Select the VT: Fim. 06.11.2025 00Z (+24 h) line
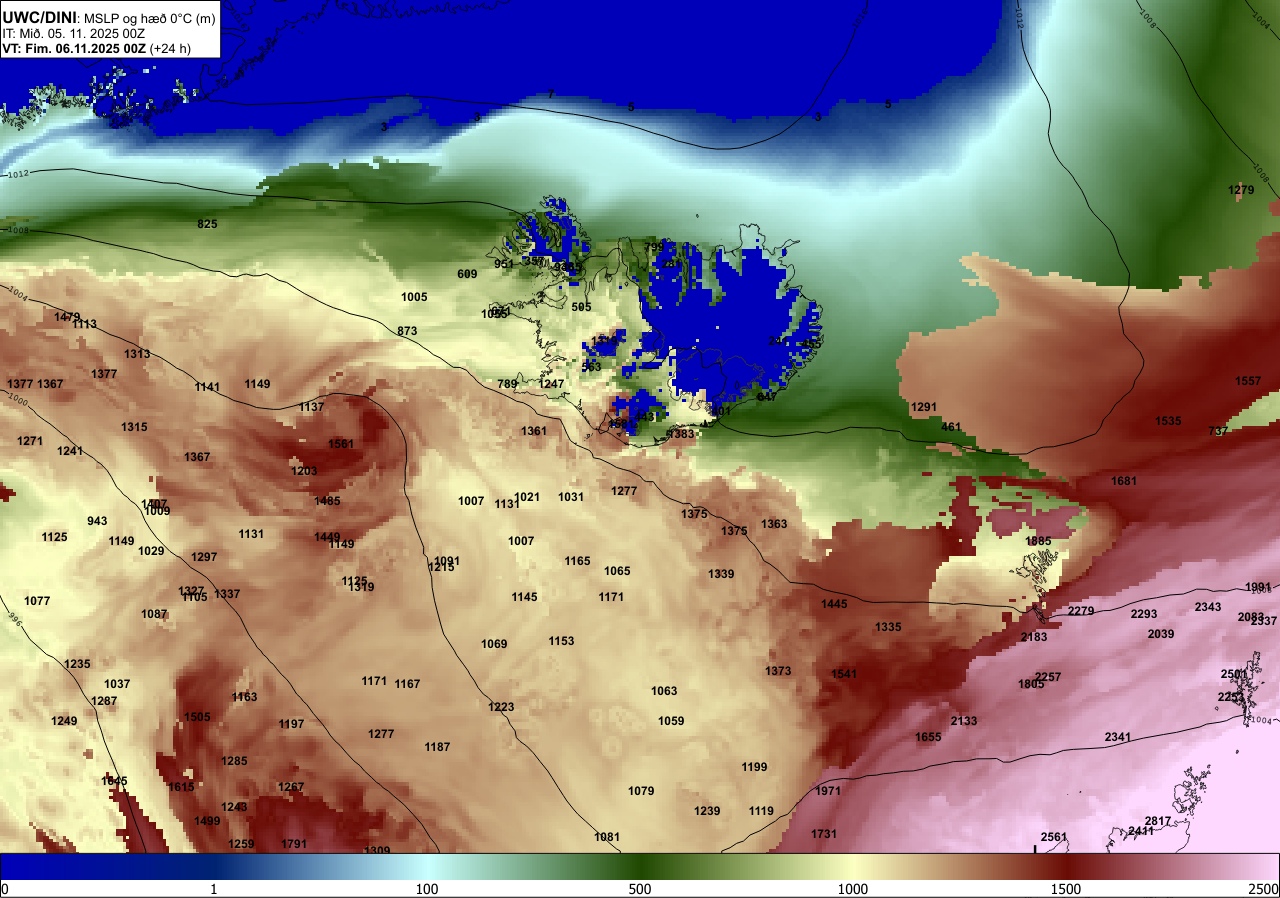This screenshot has height=898, width=1280. pyautogui.click(x=96, y=48)
